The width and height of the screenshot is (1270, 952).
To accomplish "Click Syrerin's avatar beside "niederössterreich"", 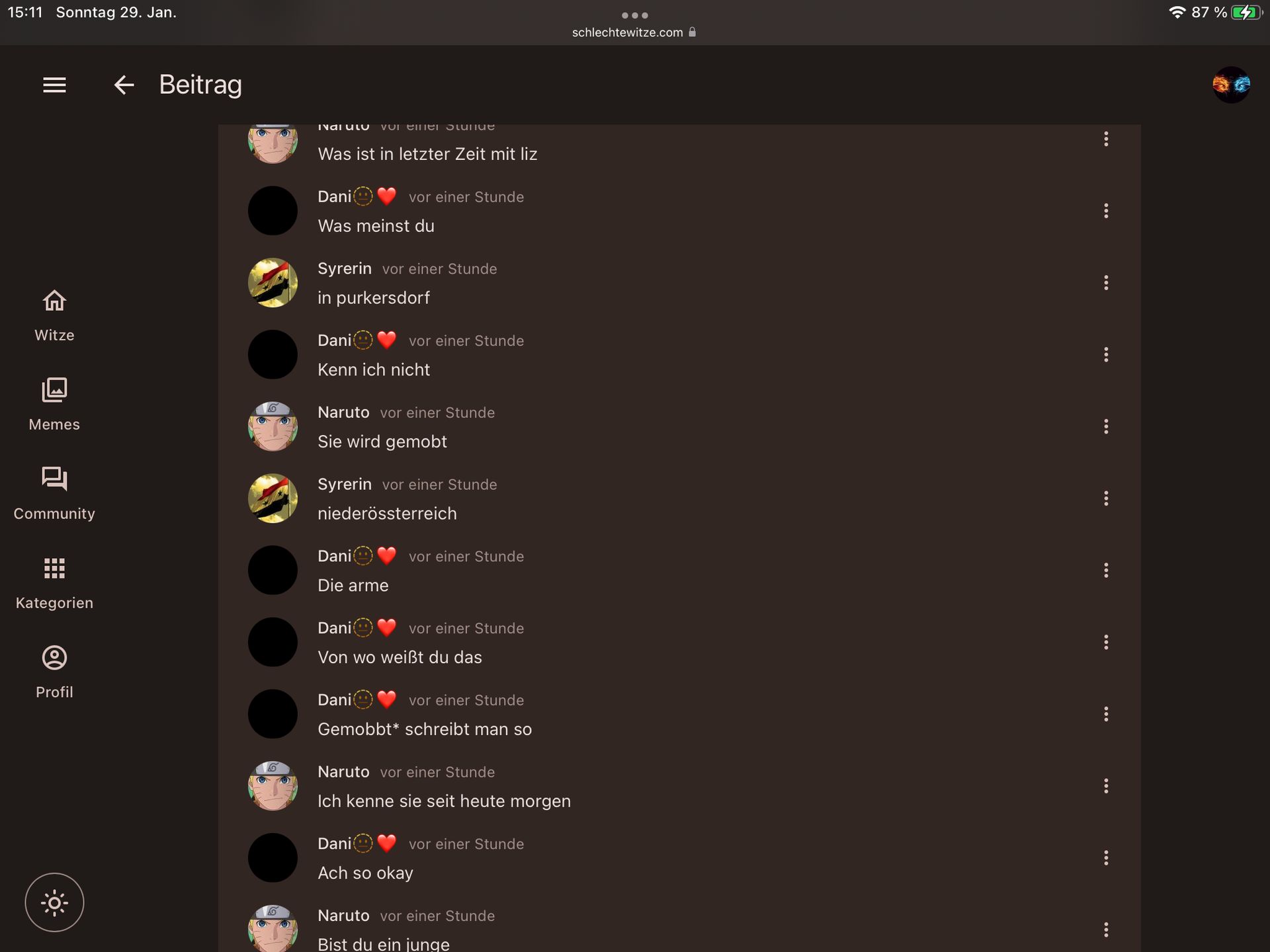I will tap(273, 498).
